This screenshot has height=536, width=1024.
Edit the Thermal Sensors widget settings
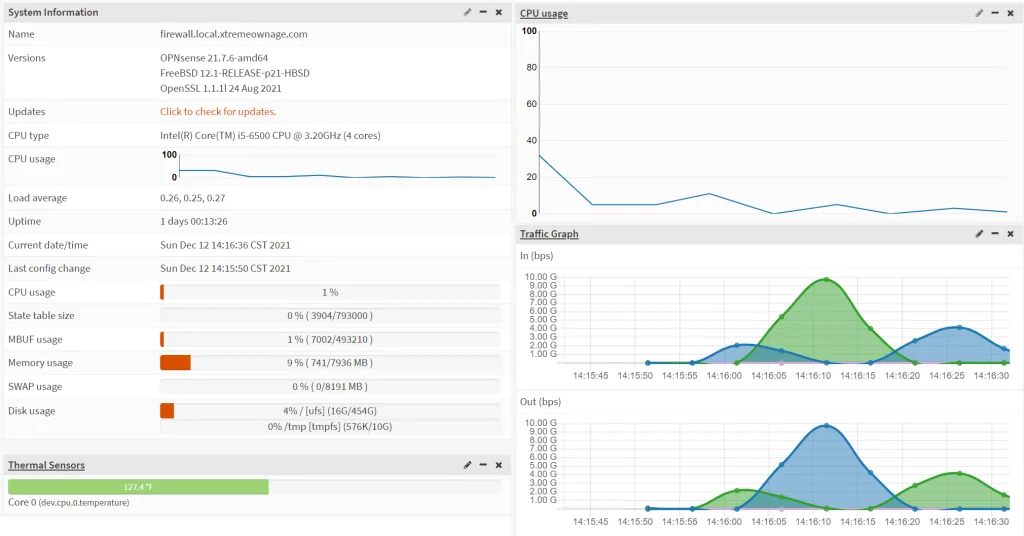pyautogui.click(x=468, y=465)
